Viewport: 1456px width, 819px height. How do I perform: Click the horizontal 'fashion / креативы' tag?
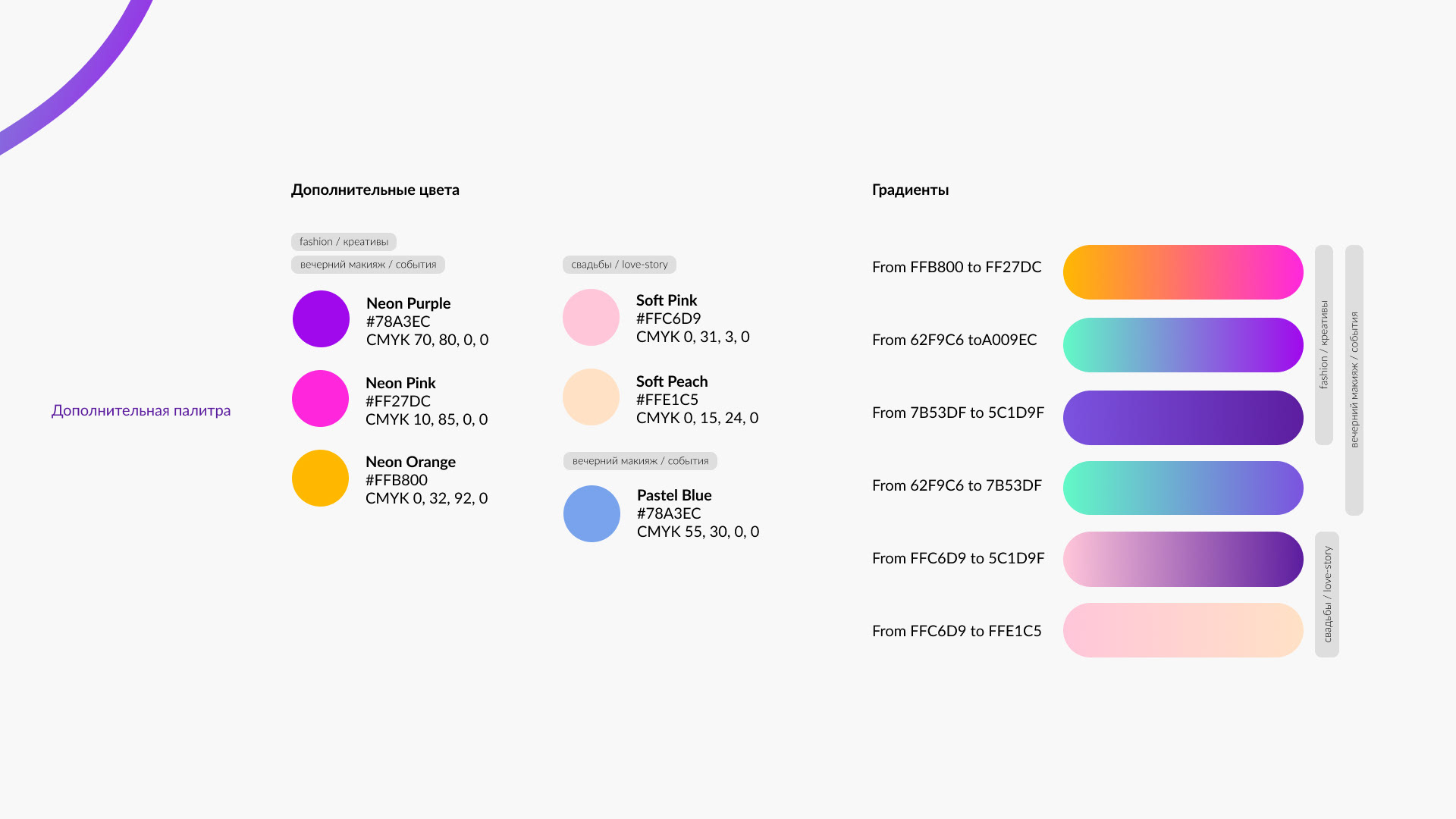tap(344, 242)
